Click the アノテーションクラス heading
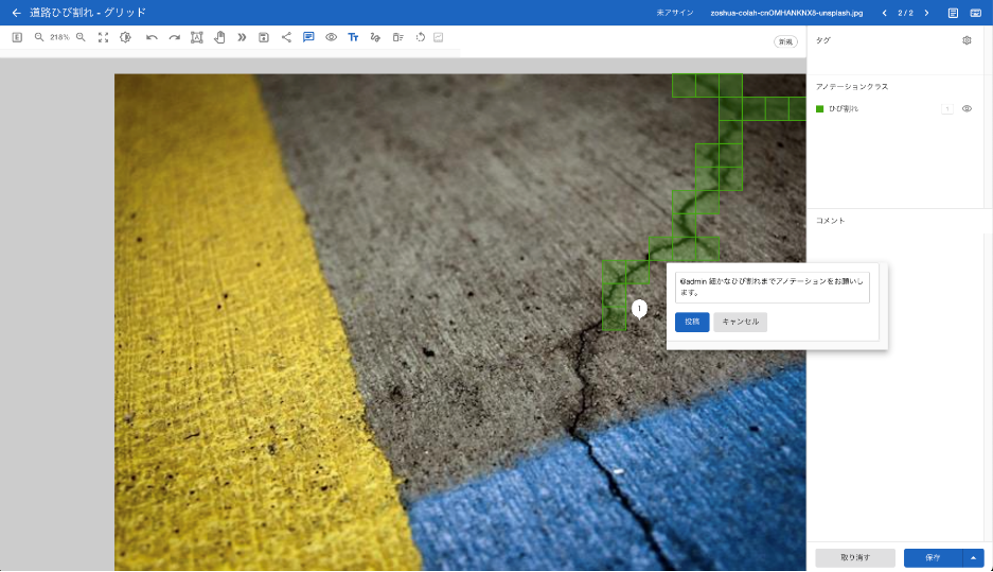The height and width of the screenshot is (572, 993). point(852,86)
